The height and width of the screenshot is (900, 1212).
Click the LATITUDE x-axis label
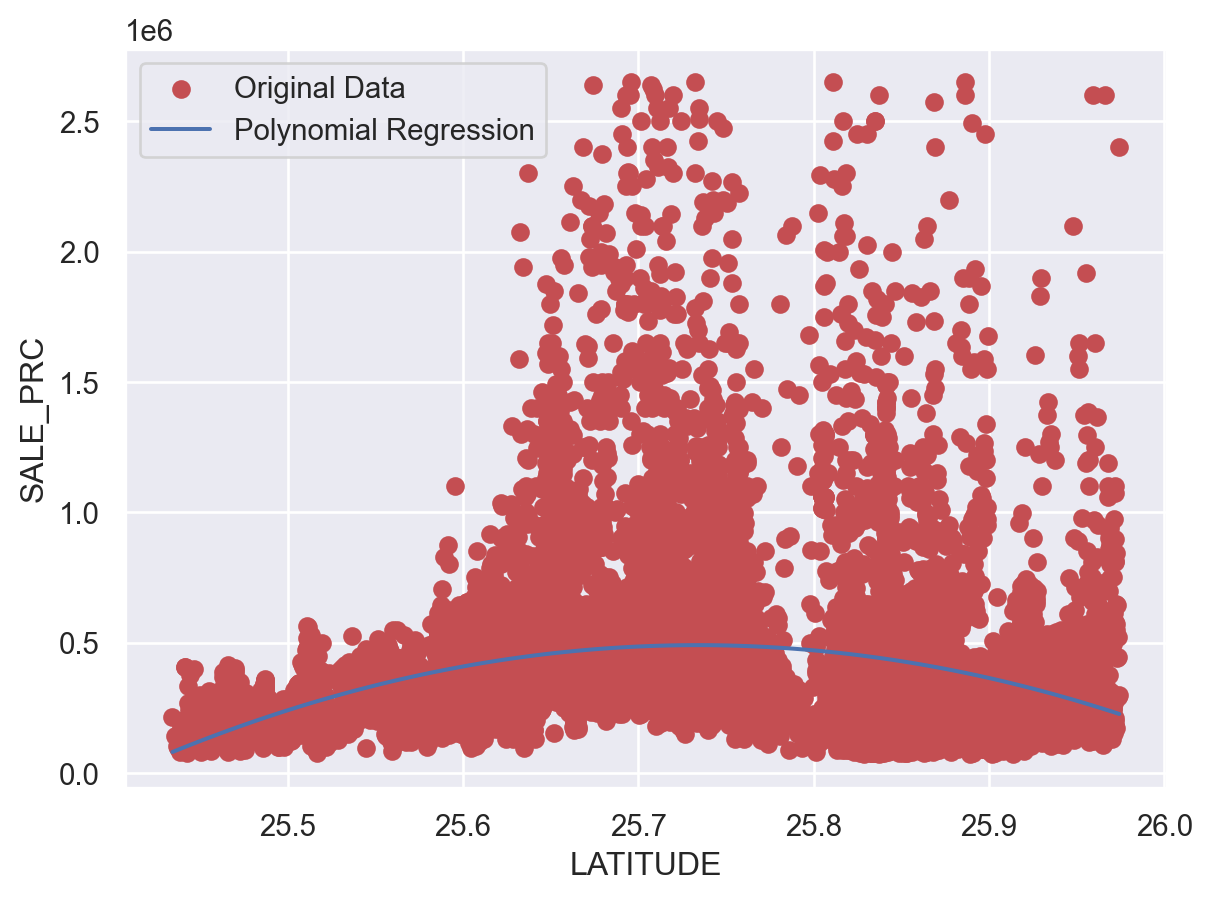pyautogui.click(x=645, y=865)
